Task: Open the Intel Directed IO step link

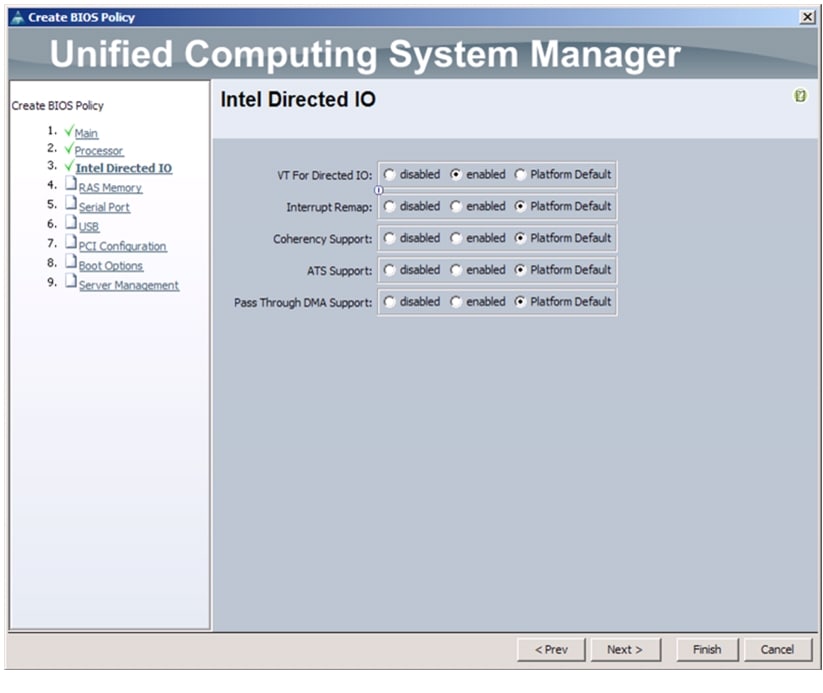Action: coord(124,169)
